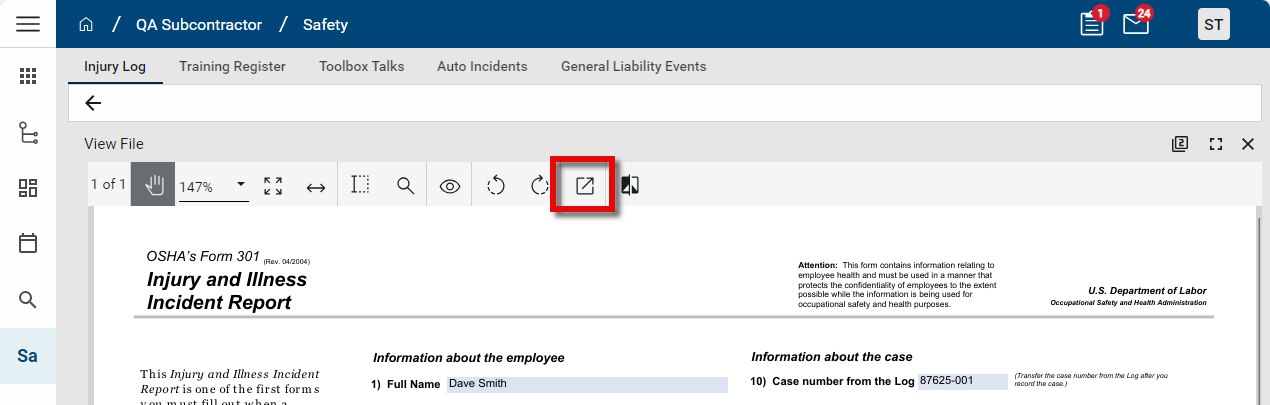Toggle the eye visibility icon
The width and height of the screenshot is (1270, 405).
coord(450,186)
